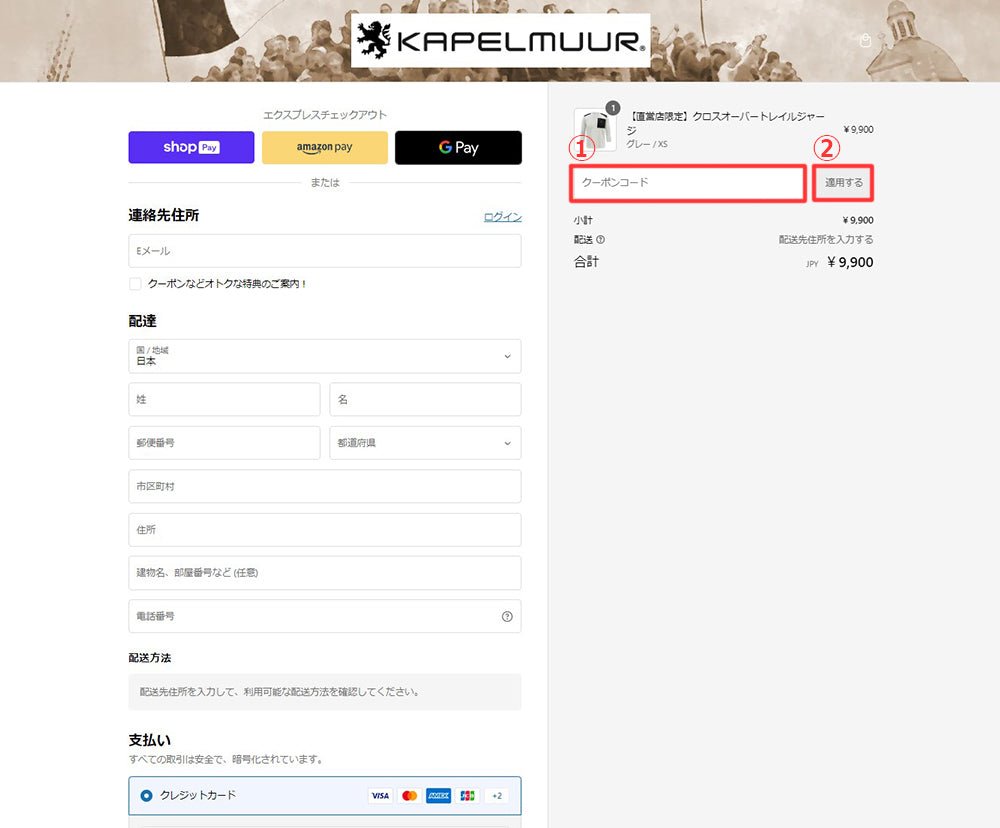This screenshot has height=828, width=1000.
Task: Focus the クーポンコード input field
Action: 688,183
